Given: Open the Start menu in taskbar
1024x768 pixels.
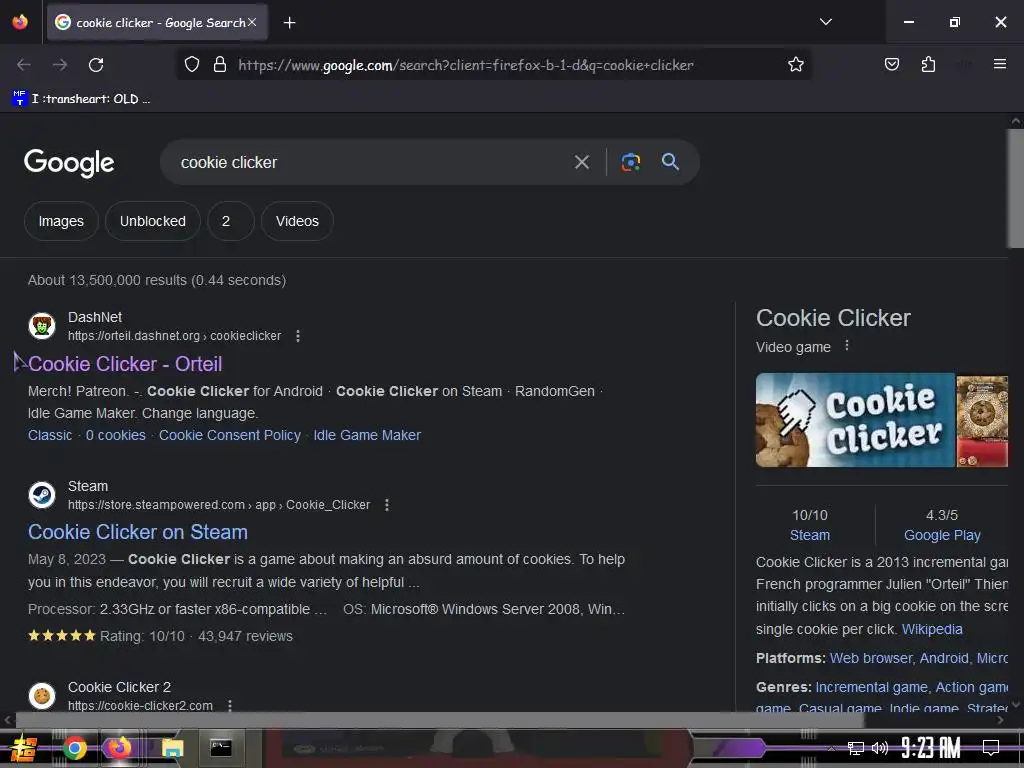Looking at the screenshot, I should [22, 748].
